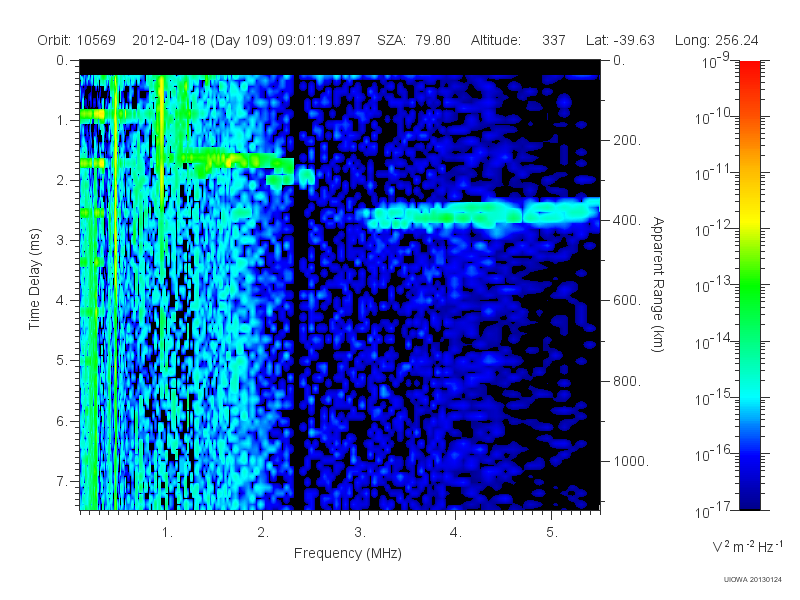Image resolution: width=800 pixels, height=600 pixels.
Task: Click the '5.' tick on frequency axis
Action: coord(552,533)
